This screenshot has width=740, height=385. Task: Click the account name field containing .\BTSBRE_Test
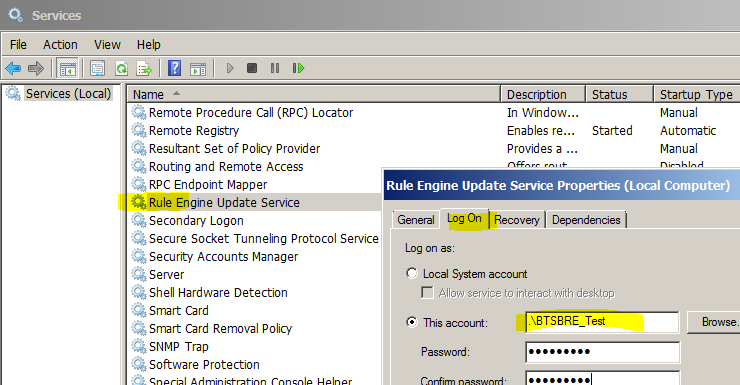(x=602, y=322)
